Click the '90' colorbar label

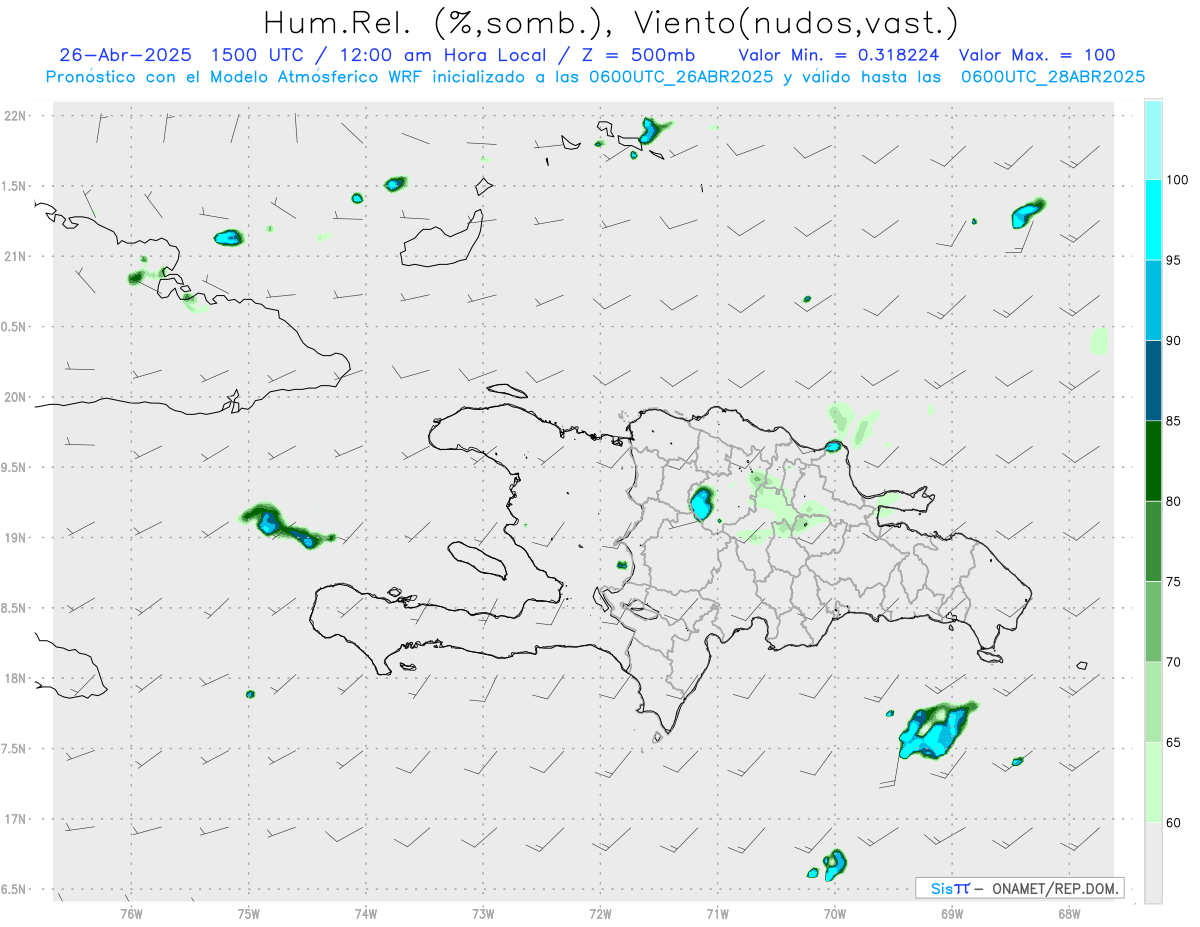click(x=1175, y=341)
